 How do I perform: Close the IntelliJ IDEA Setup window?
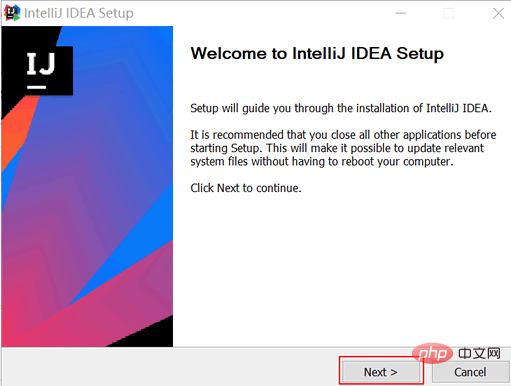click(498, 13)
